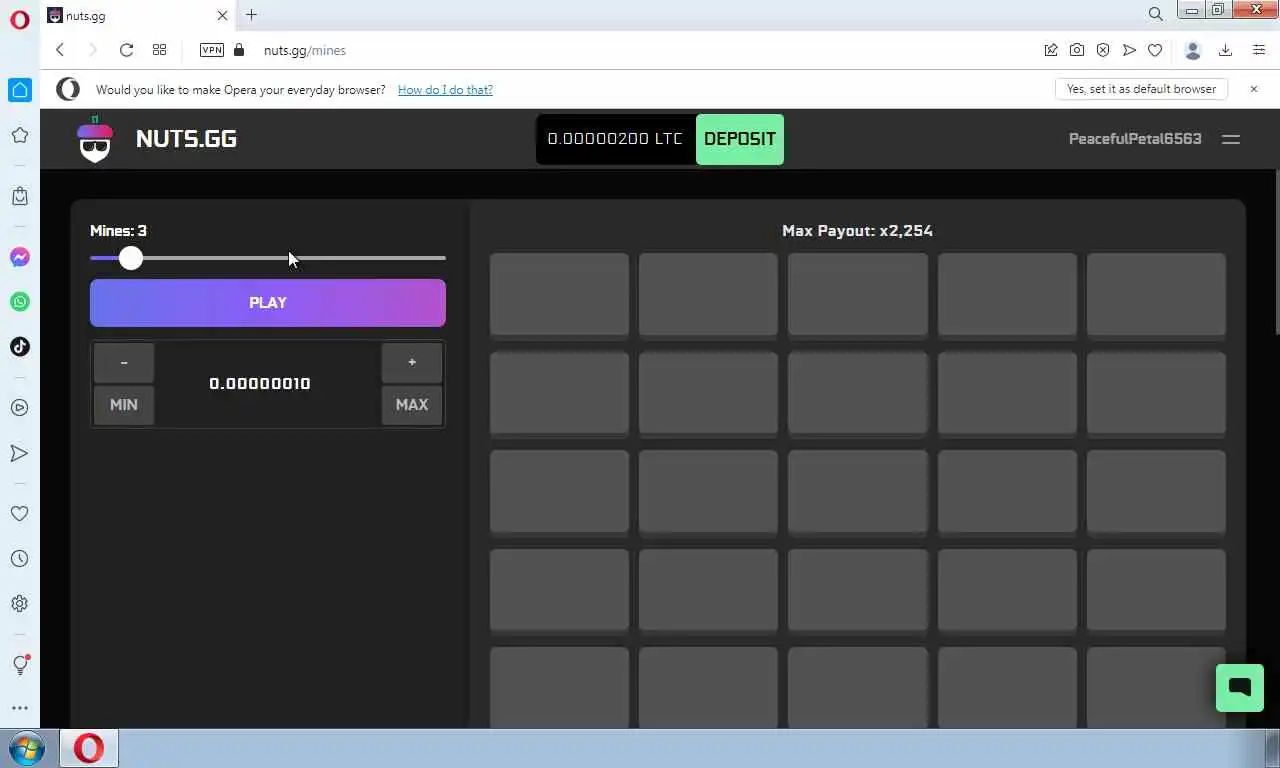Viewport: 1280px width, 768px height.
Task: Open the Downloads arrow icon
Action: click(1225, 50)
